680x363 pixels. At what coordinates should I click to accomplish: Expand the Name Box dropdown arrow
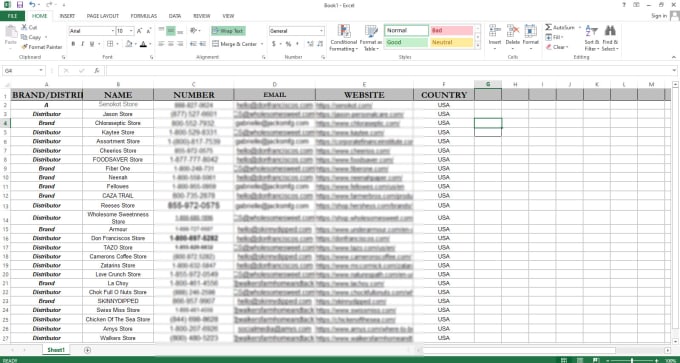pos(41,70)
